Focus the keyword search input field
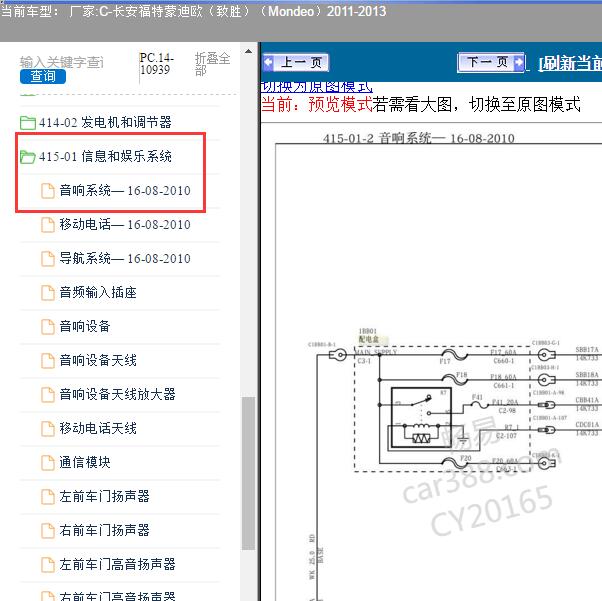The width and height of the screenshot is (602, 601). point(62,62)
